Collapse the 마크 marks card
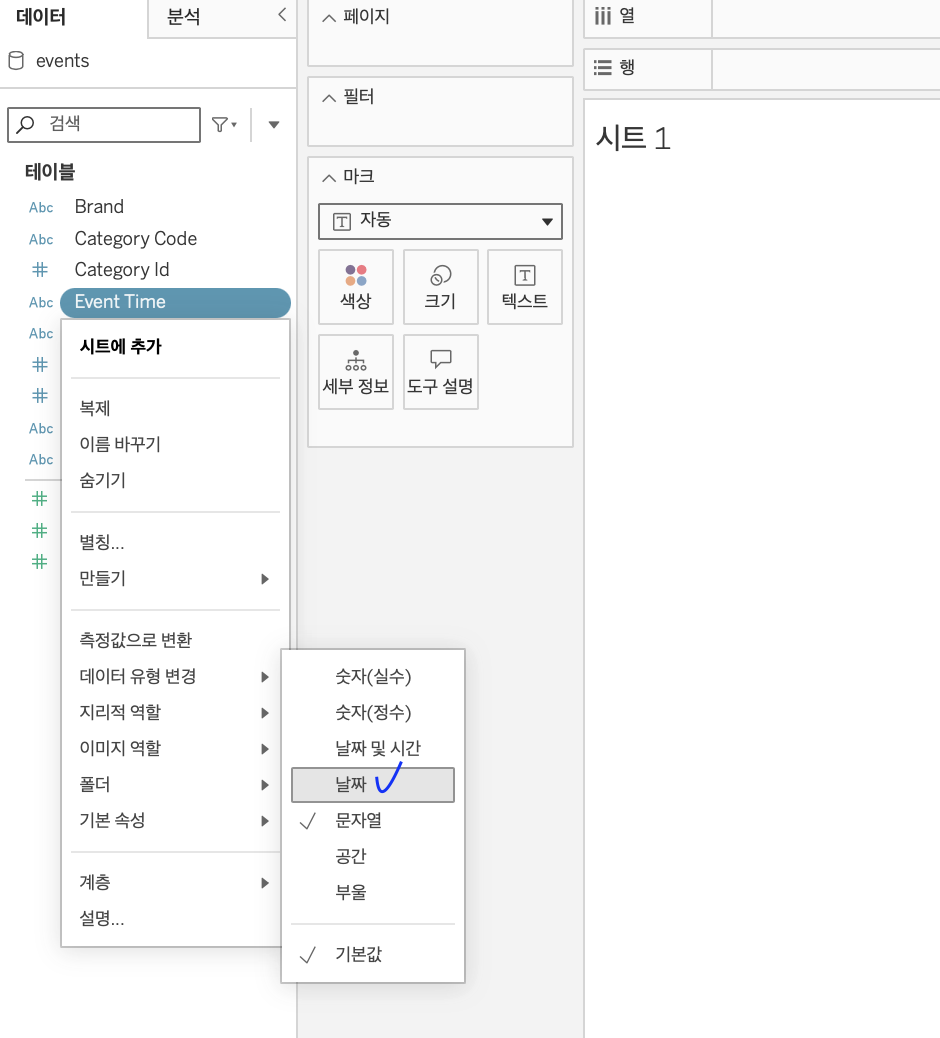Image resolution: width=940 pixels, height=1038 pixels. coord(328,177)
